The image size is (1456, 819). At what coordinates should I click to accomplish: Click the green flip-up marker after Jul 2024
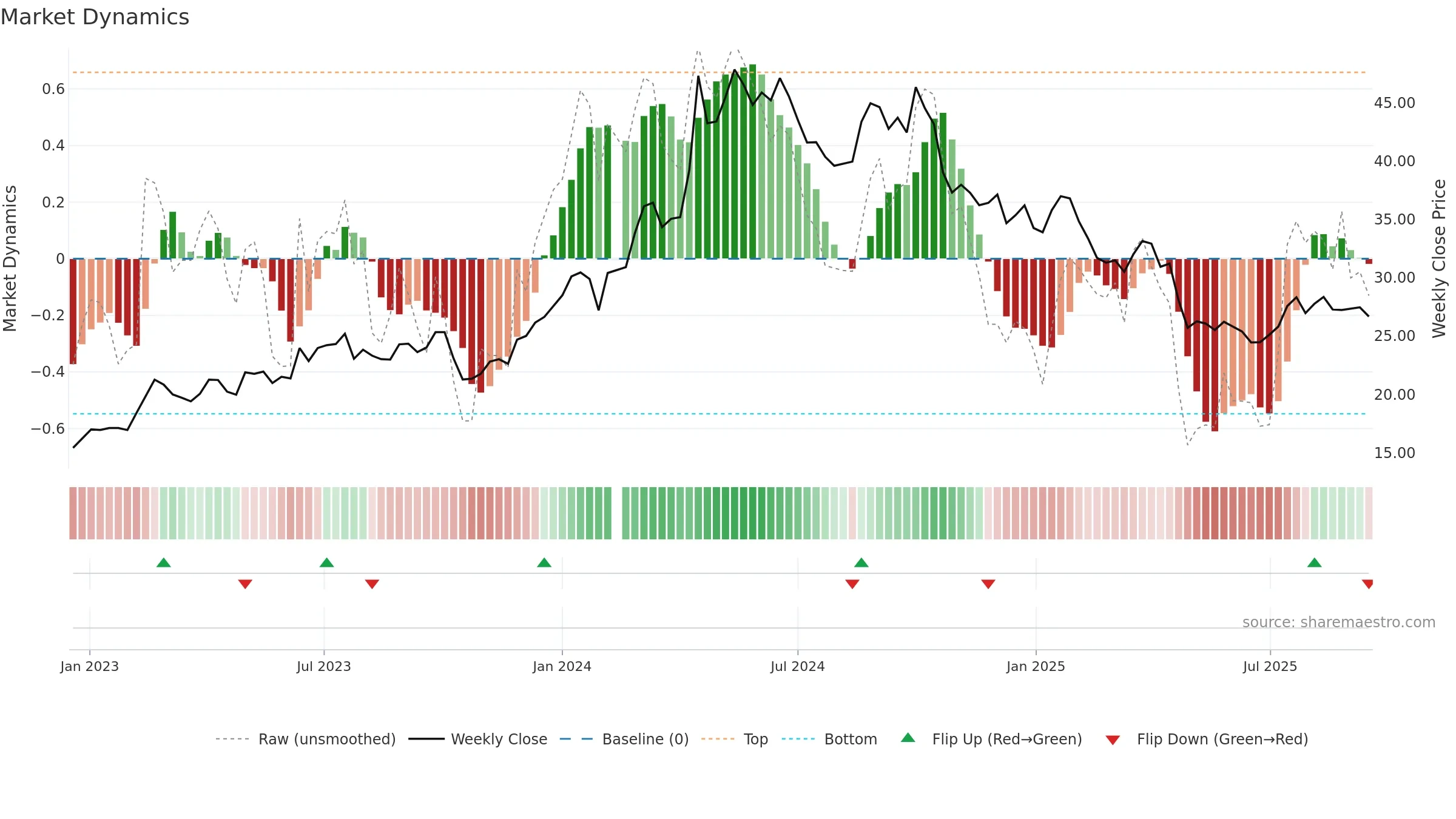(x=861, y=562)
